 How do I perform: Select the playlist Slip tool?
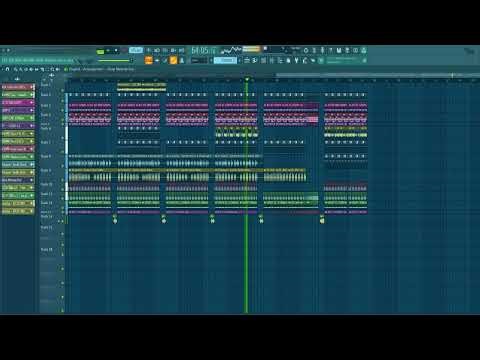click(36, 69)
